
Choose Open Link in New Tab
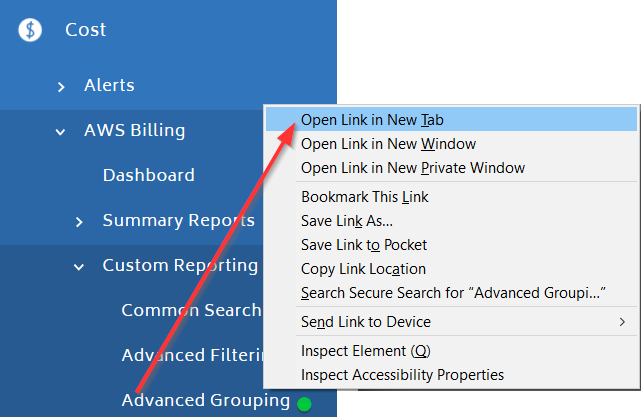tap(451, 120)
